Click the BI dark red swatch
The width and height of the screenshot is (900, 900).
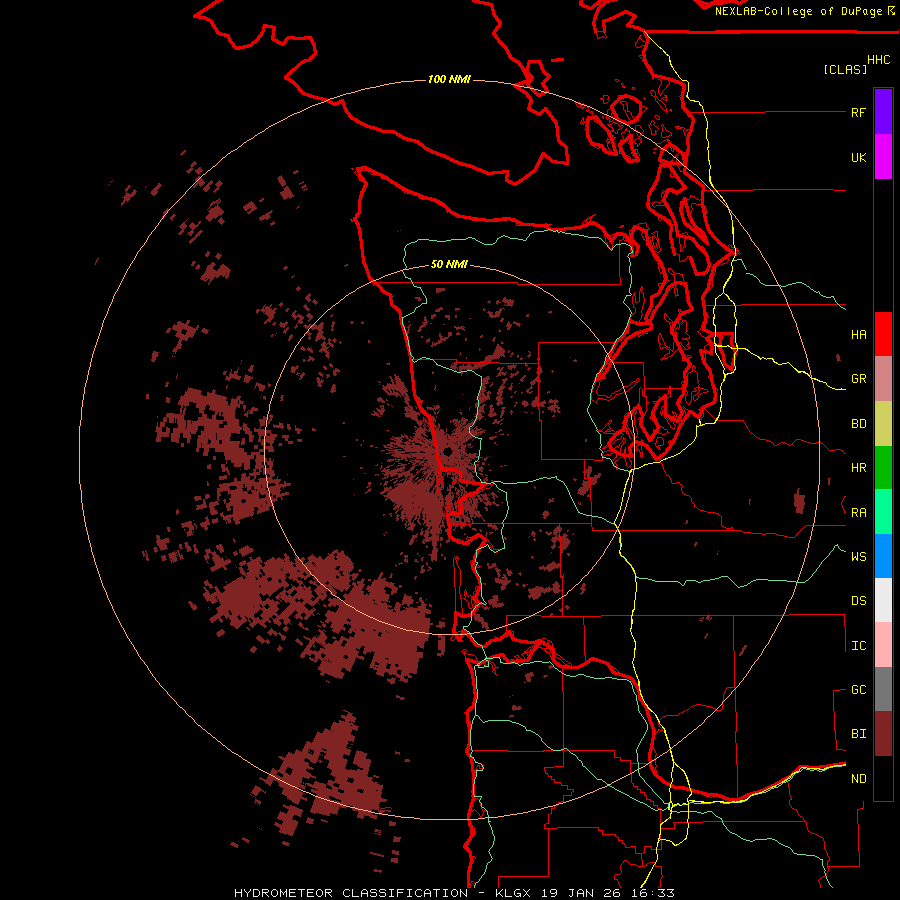pyautogui.click(x=883, y=734)
